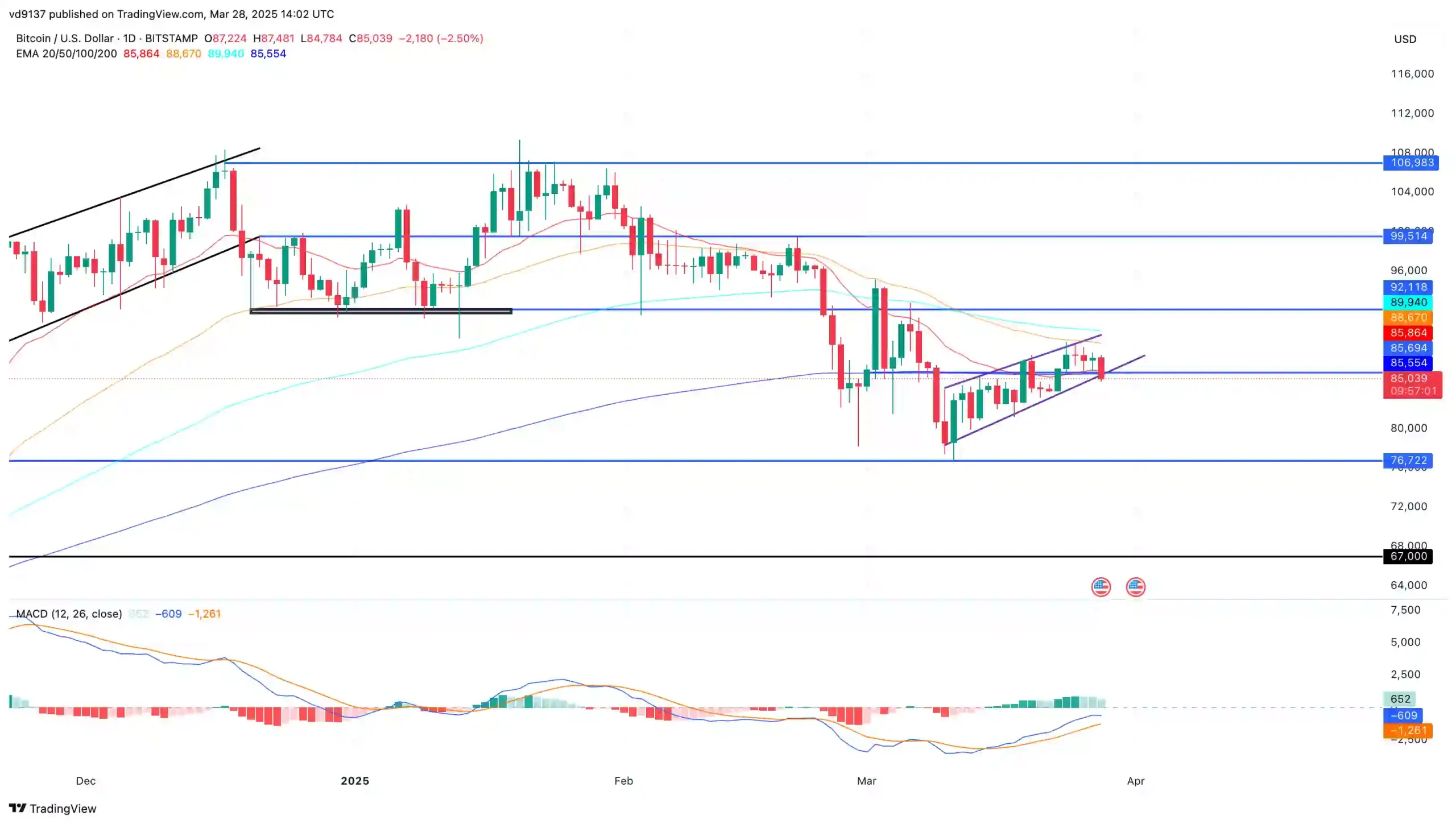Click the second US flag event icon near Apr

point(1135,587)
